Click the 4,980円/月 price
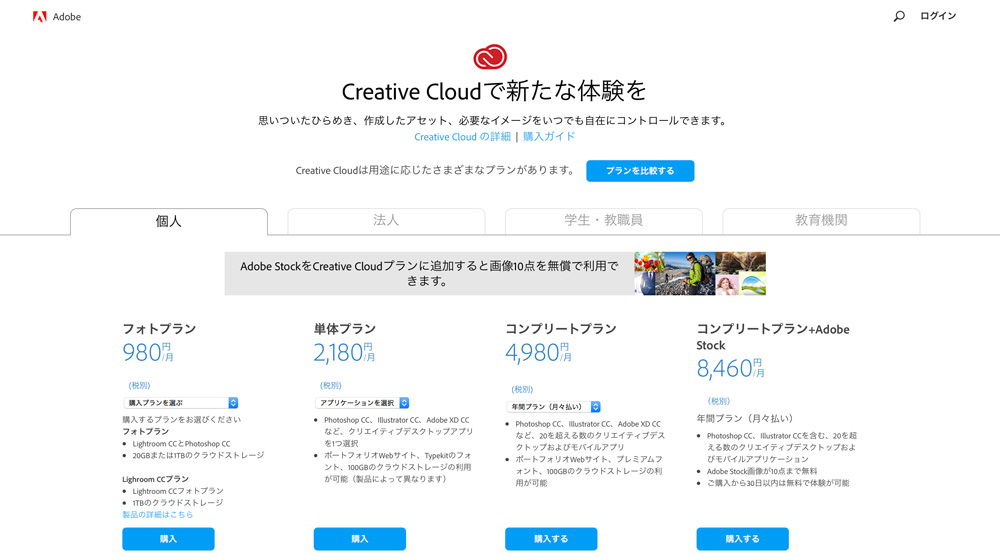 [539, 352]
